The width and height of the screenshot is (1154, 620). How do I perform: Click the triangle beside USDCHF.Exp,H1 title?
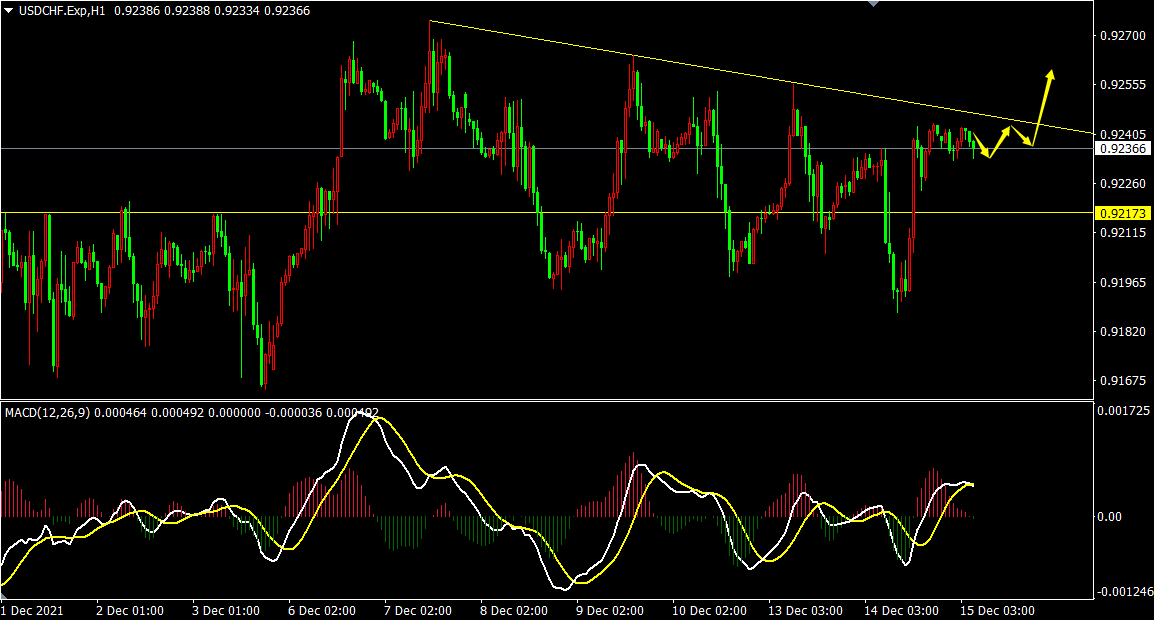click(x=8, y=10)
